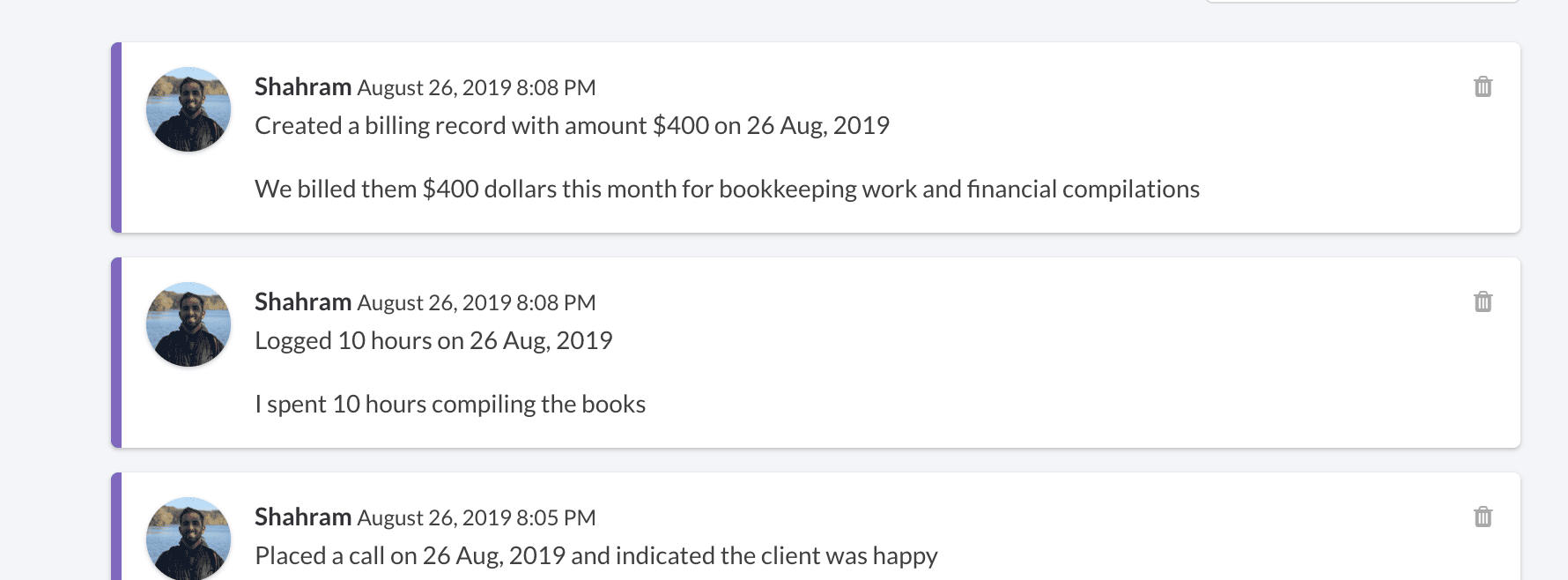
Task: Select the 8:08 PM timestamp on the billing record entry
Action: point(477,87)
